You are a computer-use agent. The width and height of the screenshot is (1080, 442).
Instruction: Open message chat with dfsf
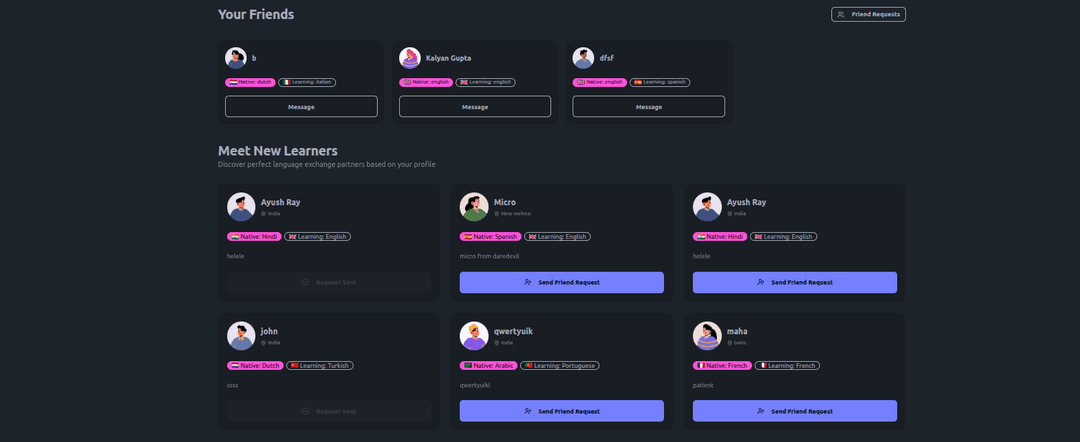[649, 107]
